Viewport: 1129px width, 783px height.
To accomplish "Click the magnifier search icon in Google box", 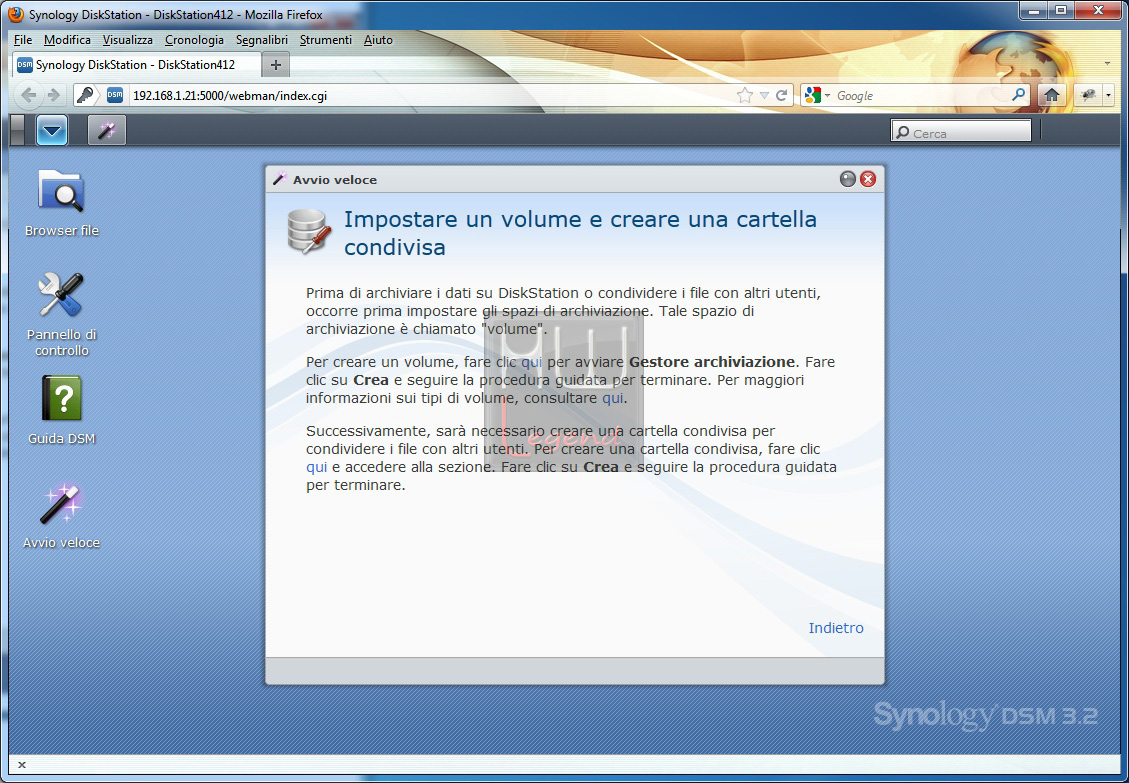I will pyautogui.click(x=1018, y=95).
